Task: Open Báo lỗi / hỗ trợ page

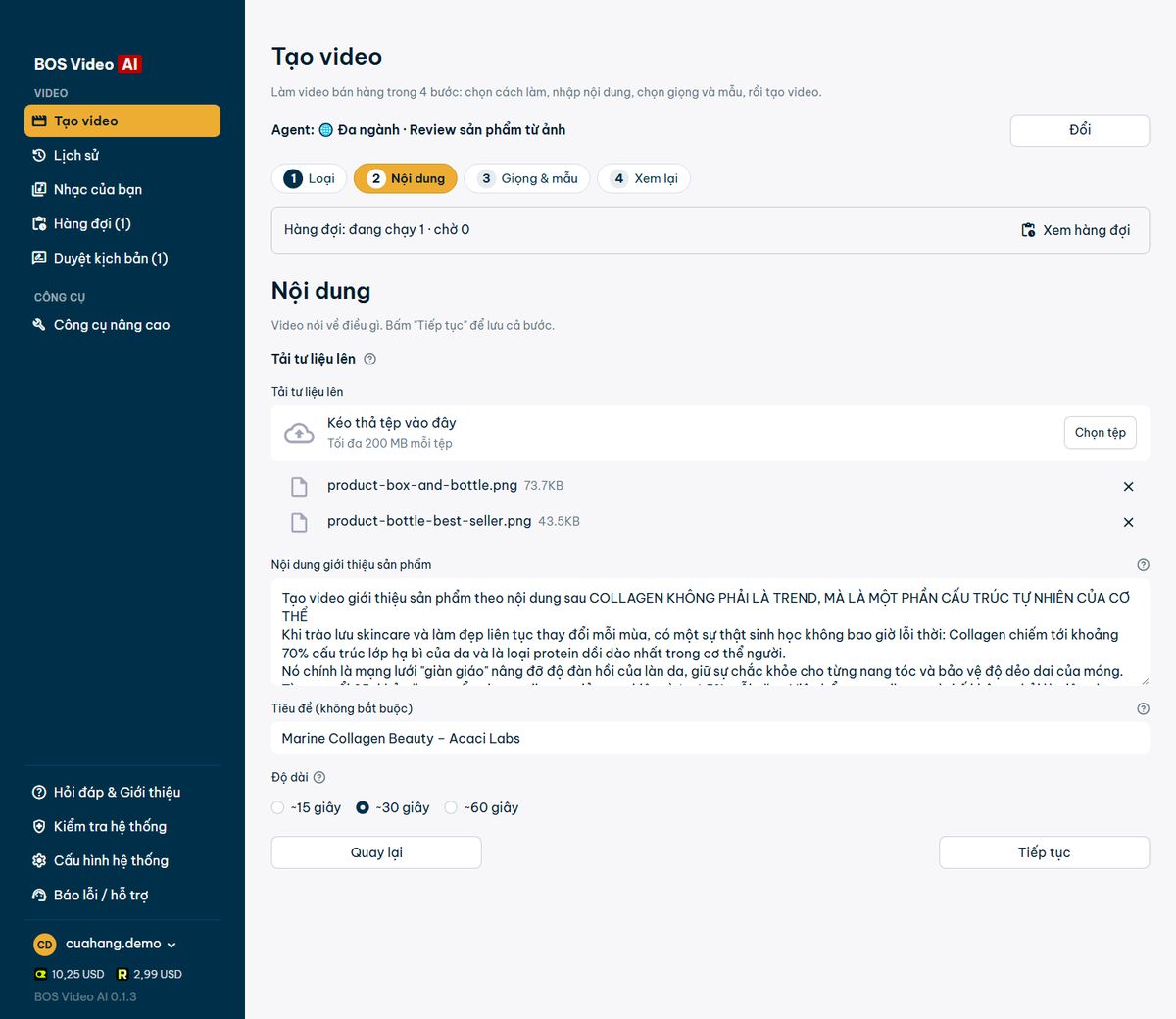Action: coord(122,895)
